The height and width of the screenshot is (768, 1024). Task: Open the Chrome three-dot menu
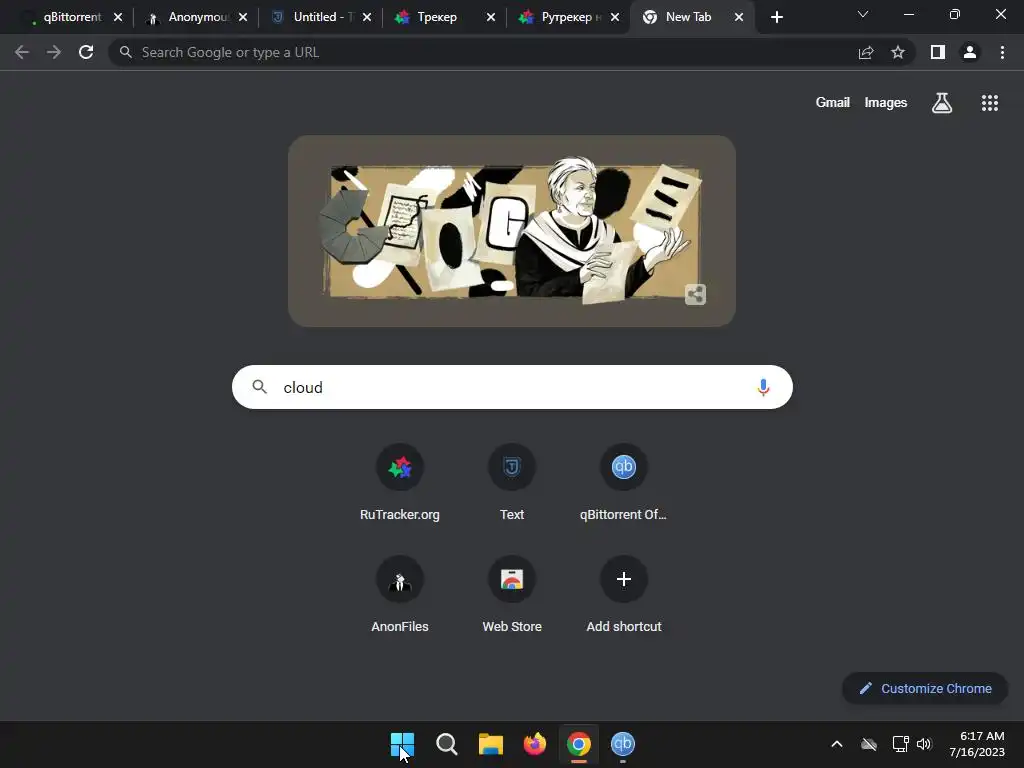[x=1002, y=52]
